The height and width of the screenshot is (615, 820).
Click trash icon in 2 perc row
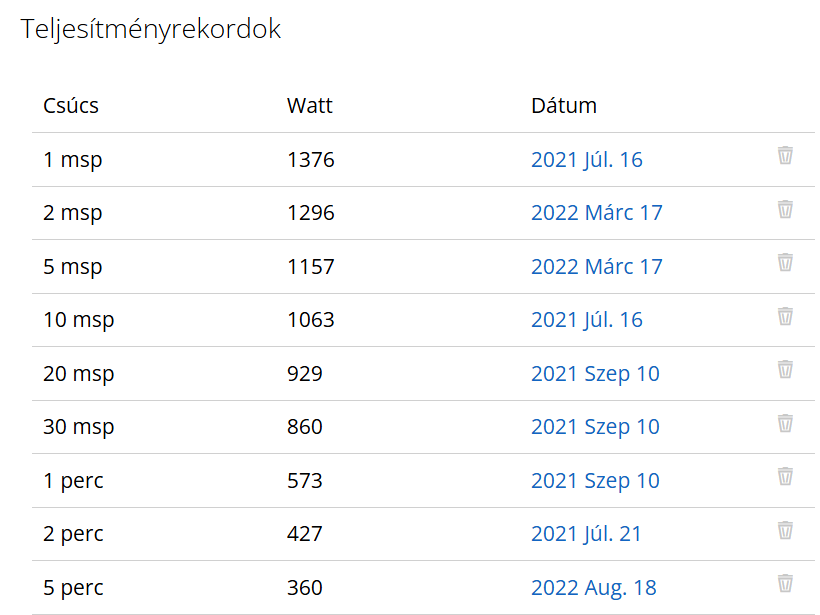(785, 530)
